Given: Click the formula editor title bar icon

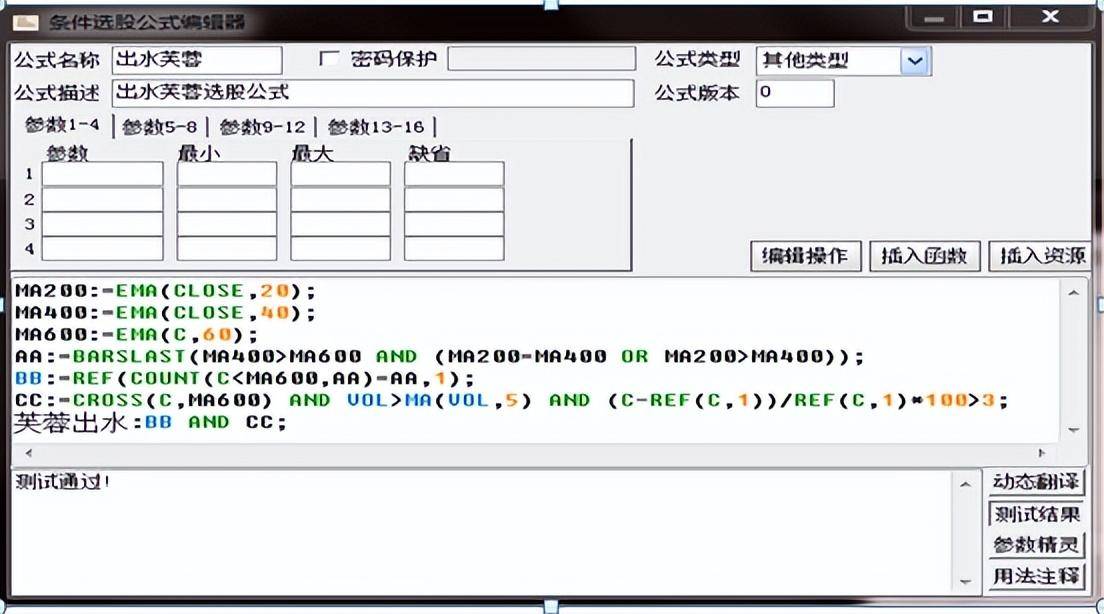Looking at the screenshot, I should 26,23.
